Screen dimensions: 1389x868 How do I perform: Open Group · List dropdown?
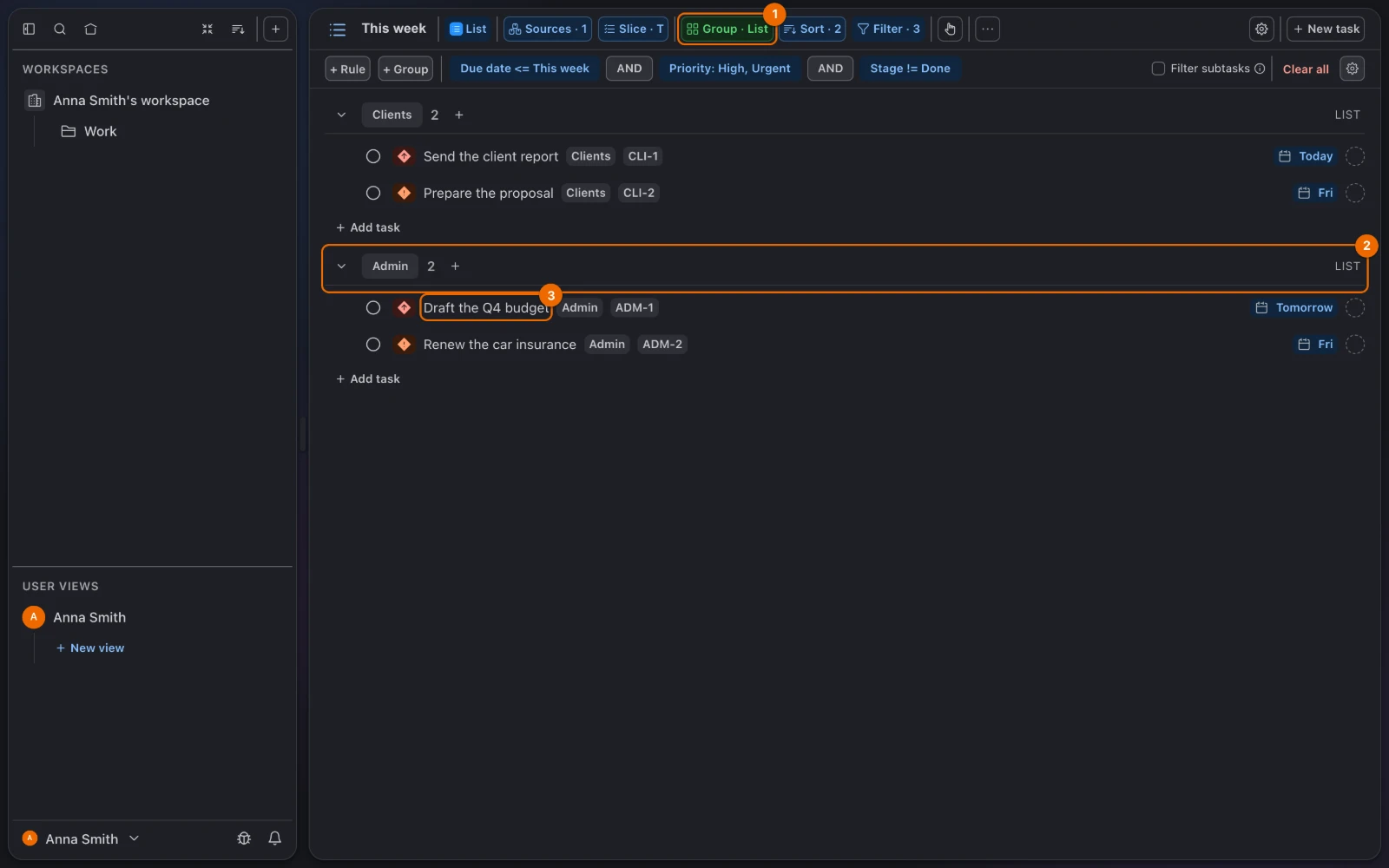727,29
